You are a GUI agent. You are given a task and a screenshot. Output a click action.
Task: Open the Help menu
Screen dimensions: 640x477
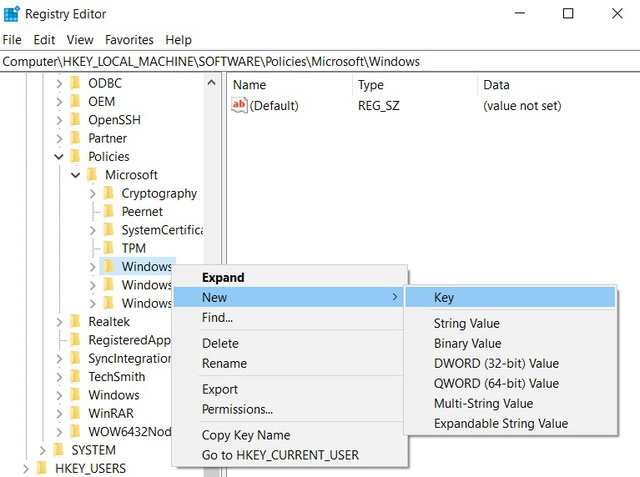178,40
